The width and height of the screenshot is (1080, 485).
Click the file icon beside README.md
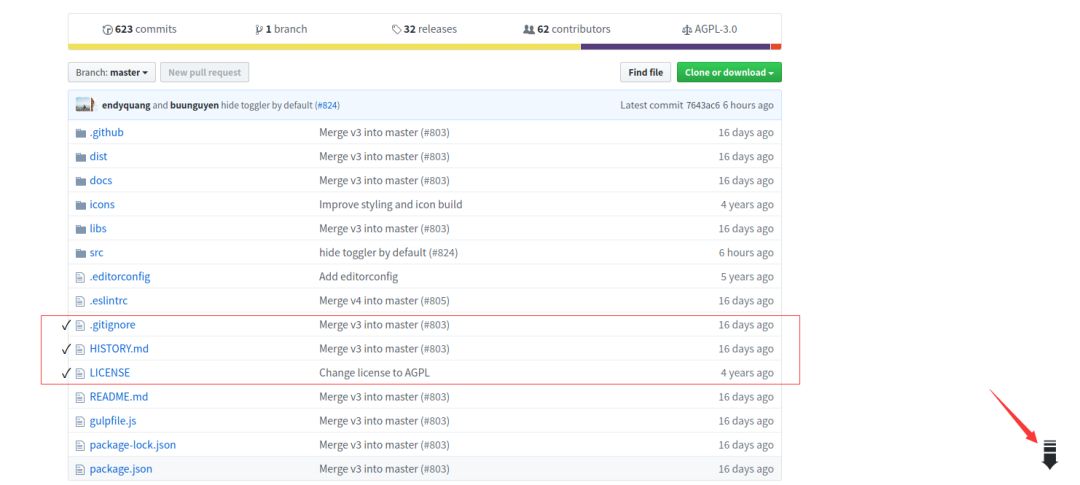click(x=80, y=398)
